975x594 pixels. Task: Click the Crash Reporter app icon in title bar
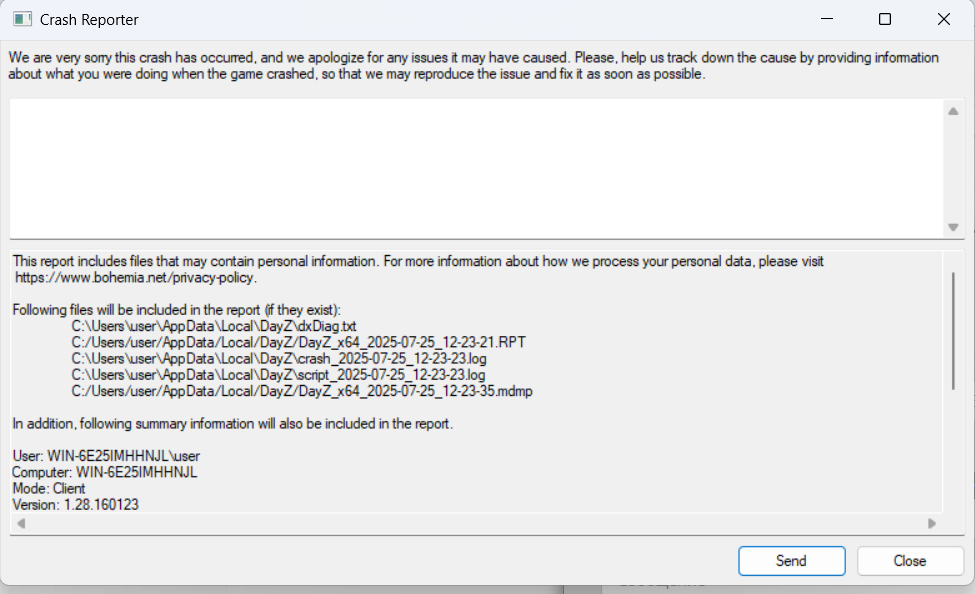[x=22, y=19]
